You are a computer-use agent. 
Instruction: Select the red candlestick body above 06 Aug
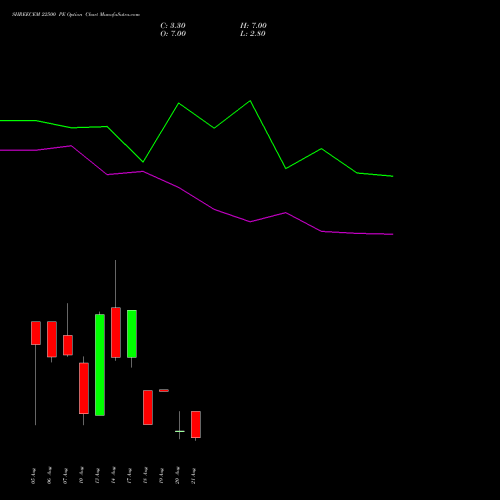52,339
